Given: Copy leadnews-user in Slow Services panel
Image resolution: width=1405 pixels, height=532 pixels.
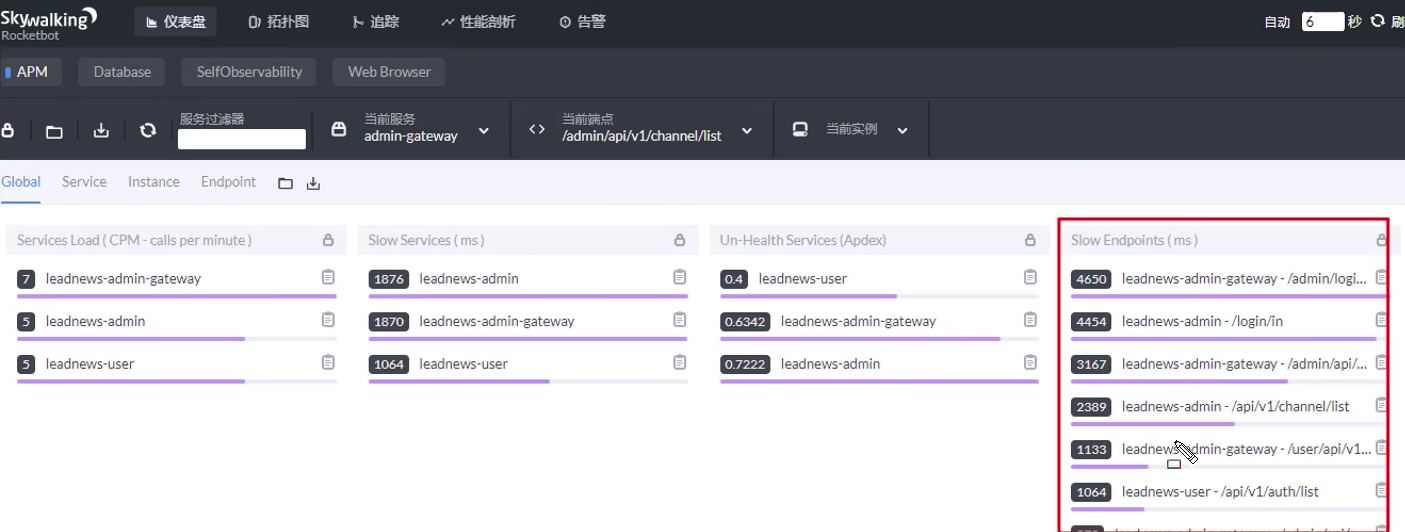Looking at the screenshot, I should tap(680, 362).
